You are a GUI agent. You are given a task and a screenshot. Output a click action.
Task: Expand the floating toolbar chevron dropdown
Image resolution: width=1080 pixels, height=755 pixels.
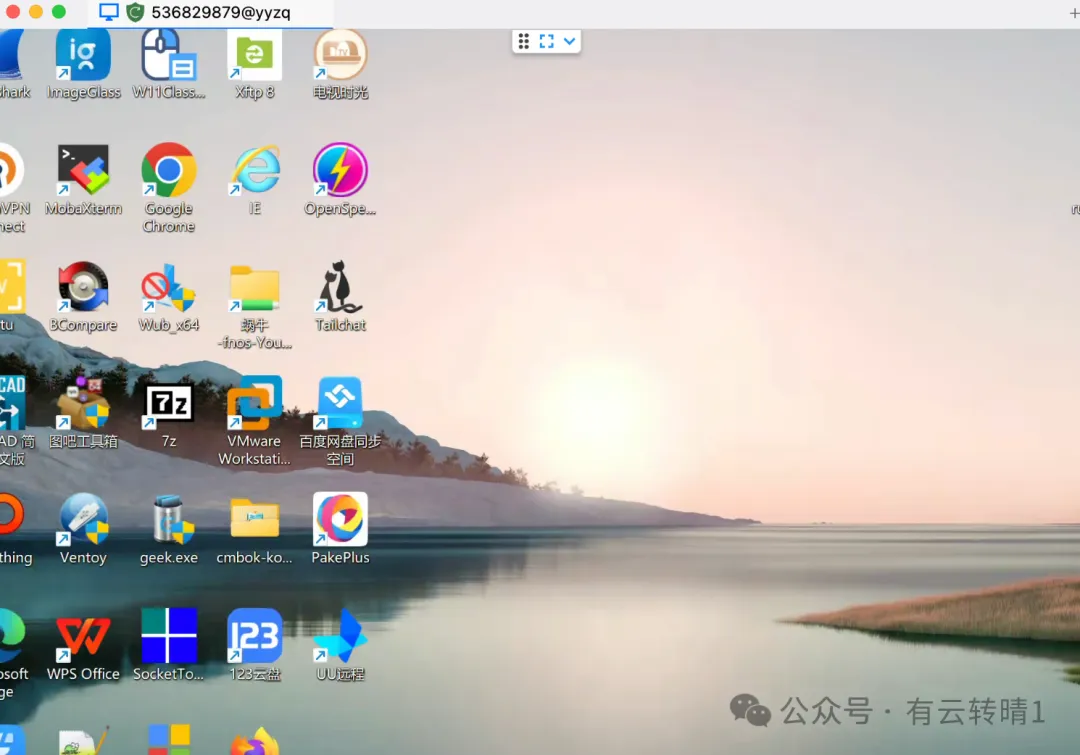(x=569, y=41)
